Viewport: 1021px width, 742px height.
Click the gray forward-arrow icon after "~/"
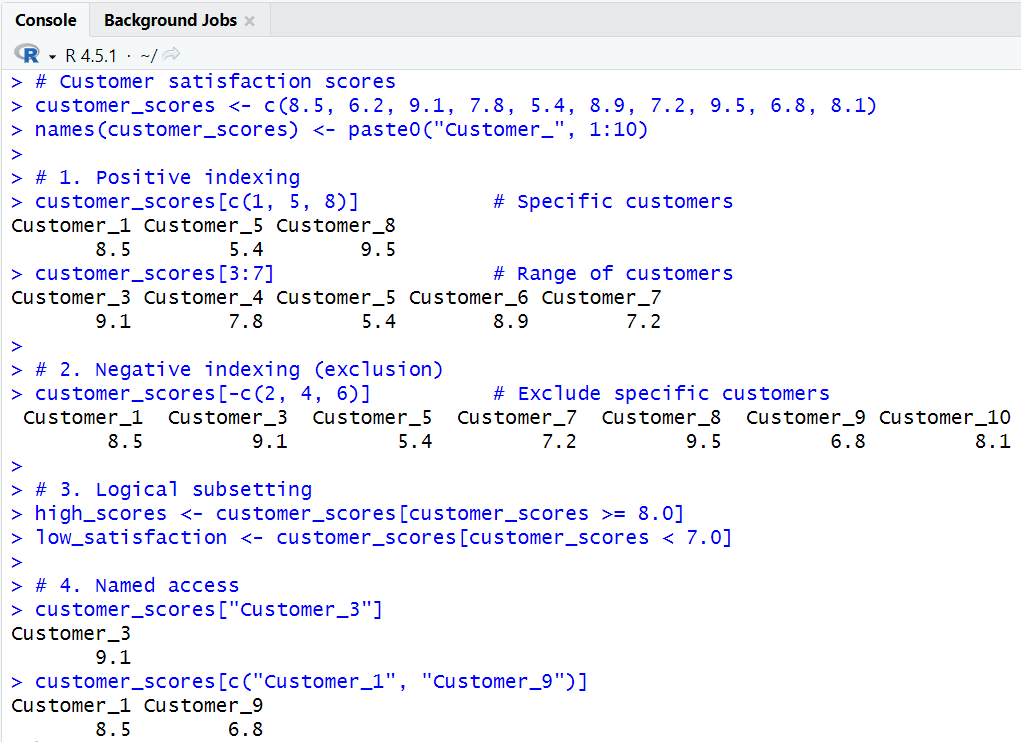pyautogui.click(x=171, y=56)
